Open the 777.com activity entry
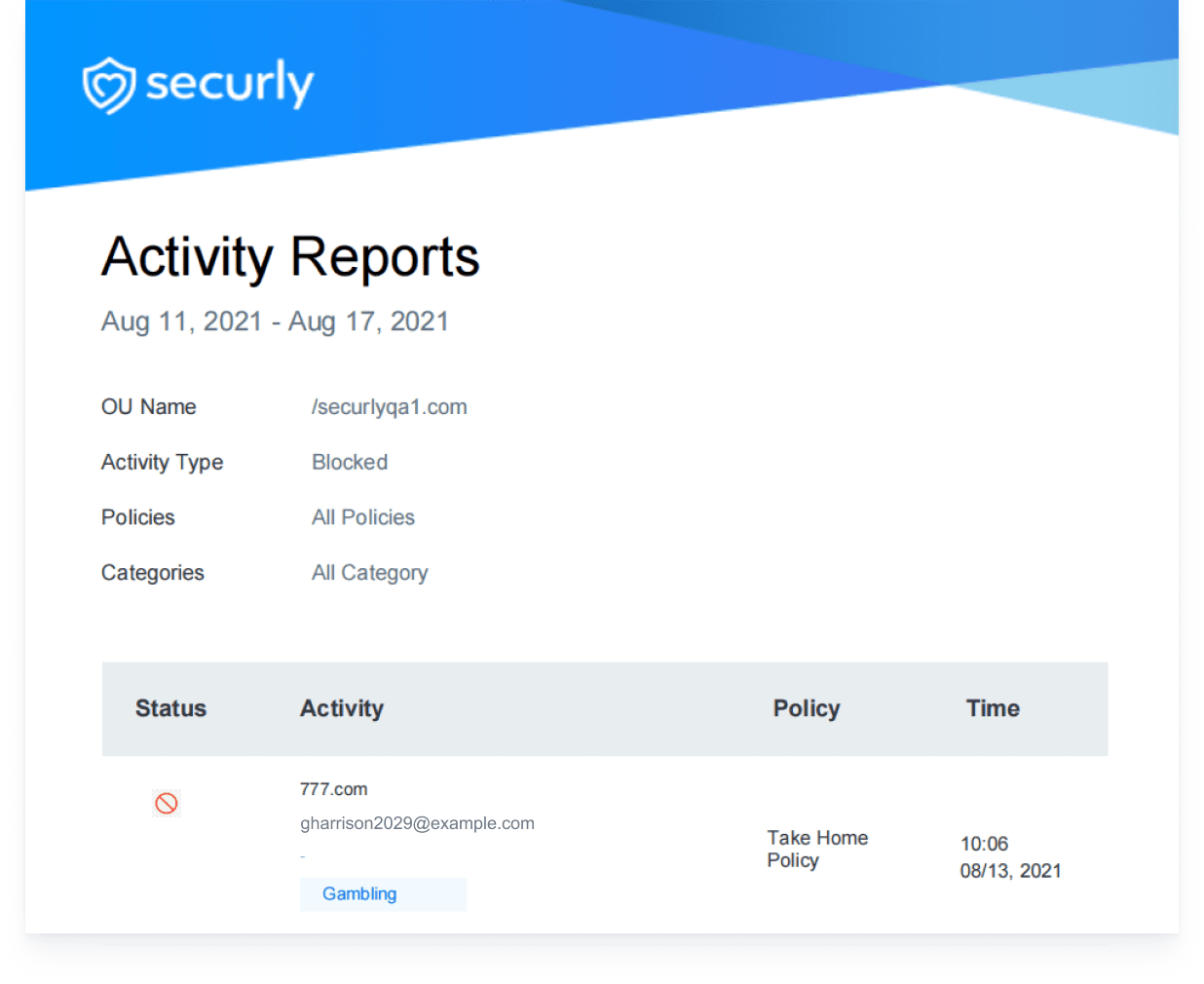Viewport: 1204px width, 984px height. click(333, 789)
